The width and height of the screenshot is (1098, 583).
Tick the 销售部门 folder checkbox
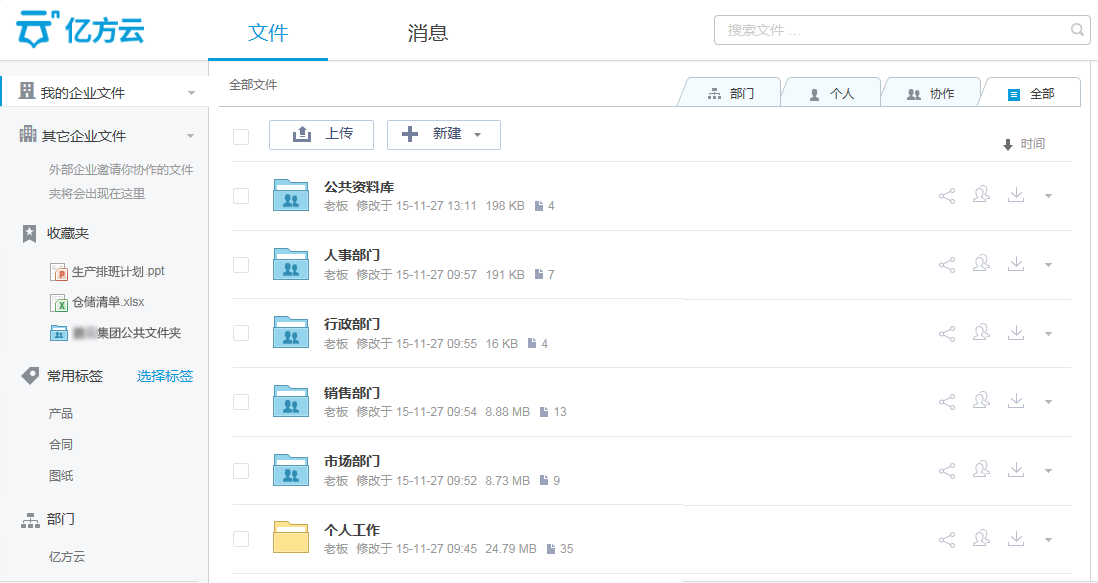pyautogui.click(x=241, y=402)
